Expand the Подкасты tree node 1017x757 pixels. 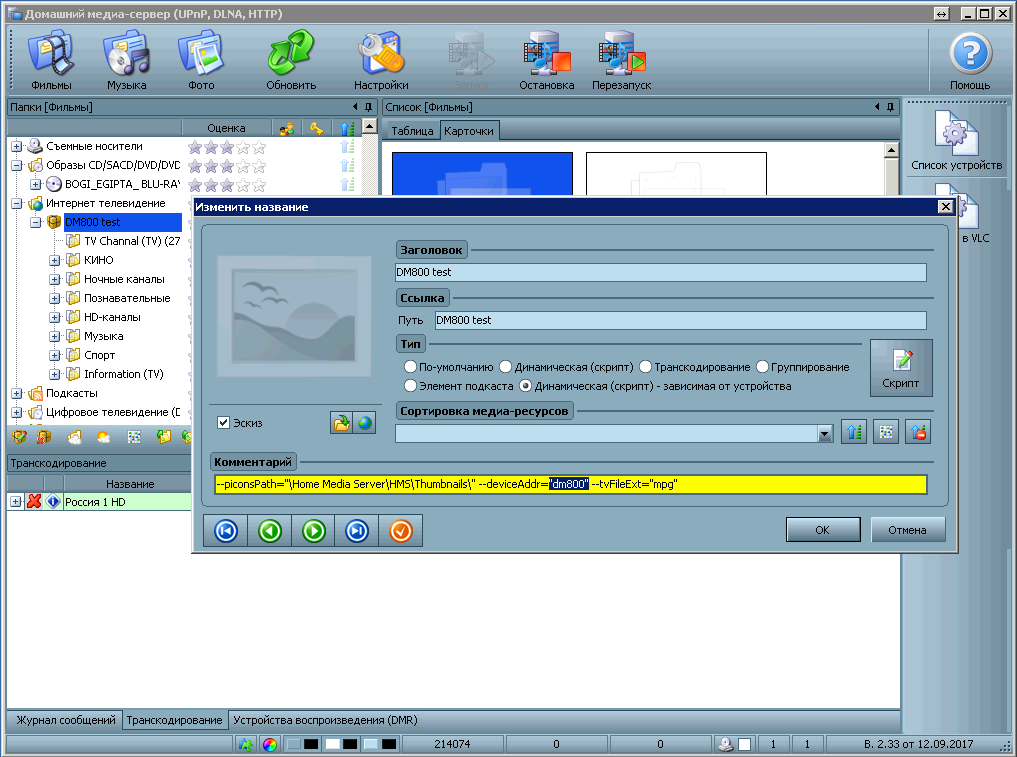click(x=17, y=393)
